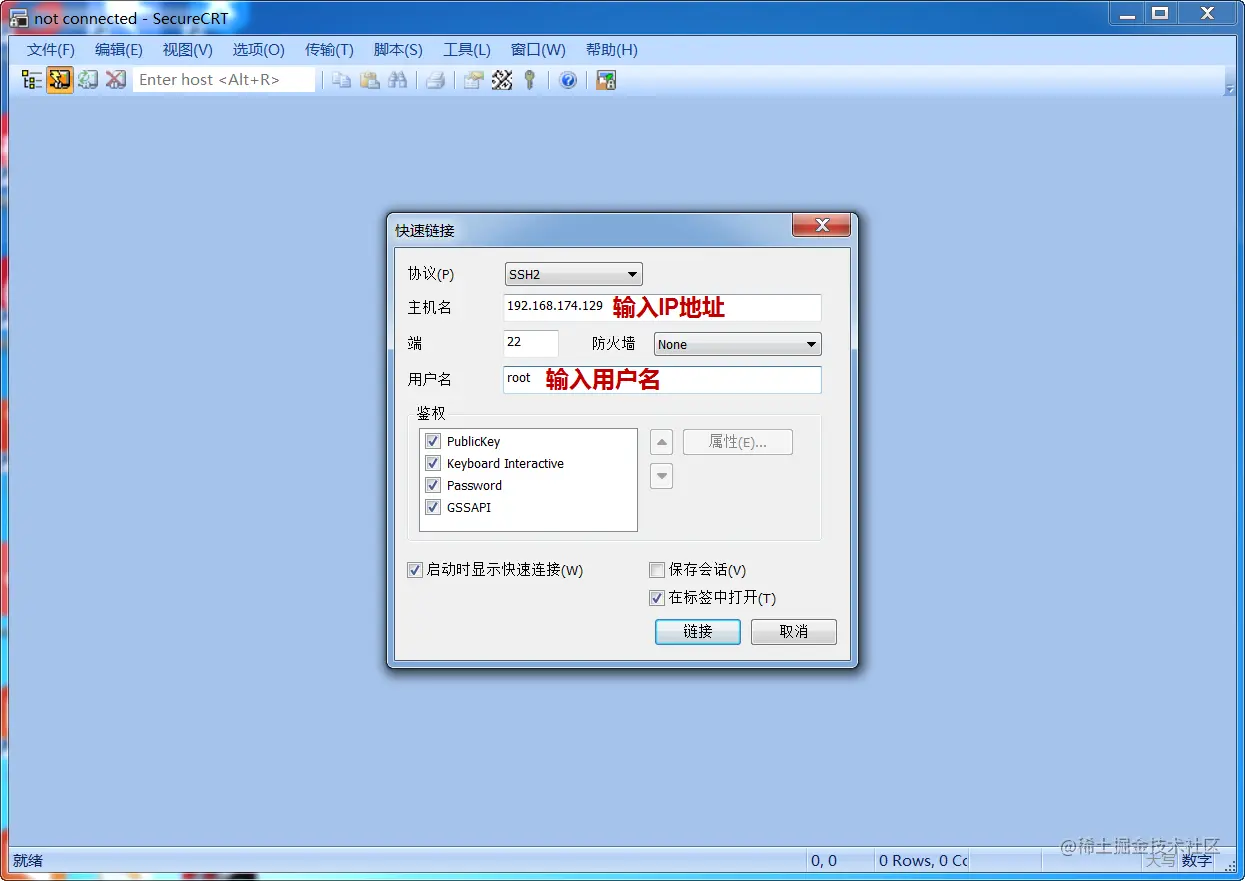1245x881 pixels.
Task: Open the 脚本(S) menu
Action: (x=398, y=50)
